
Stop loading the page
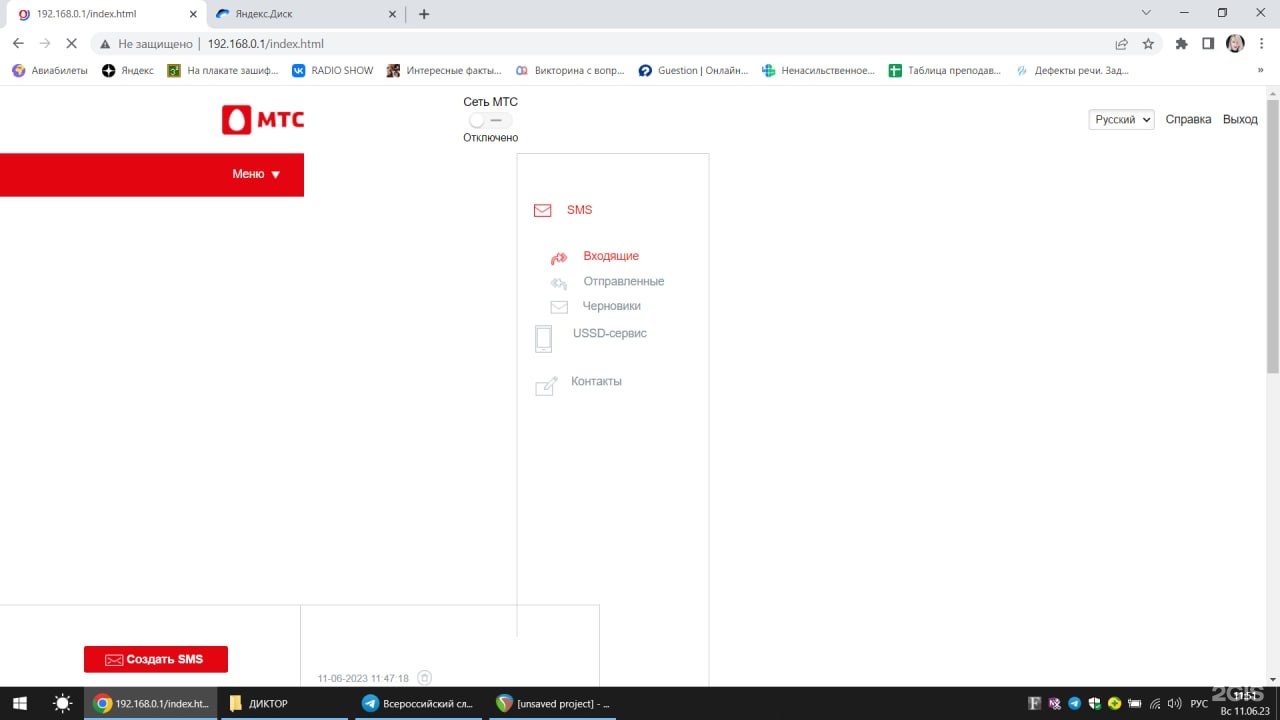[71, 44]
